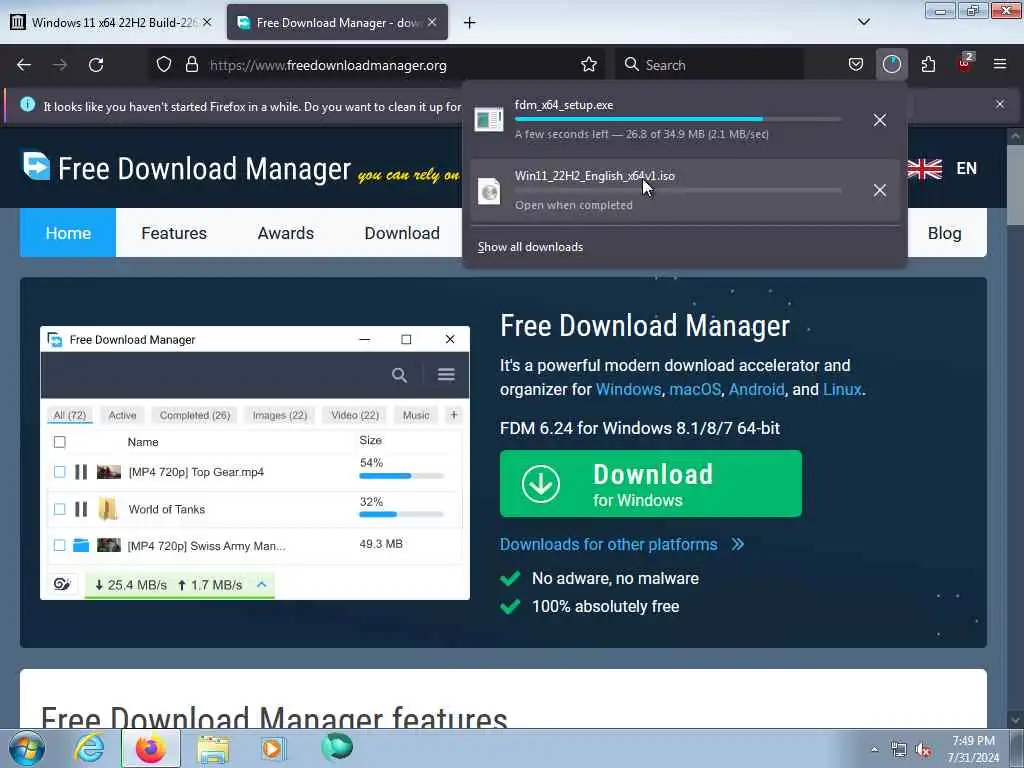Screen dimensions: 1024x768
Task: Cancel the fdm_x64_setup.exe download
Action: (x=880, y=120)
